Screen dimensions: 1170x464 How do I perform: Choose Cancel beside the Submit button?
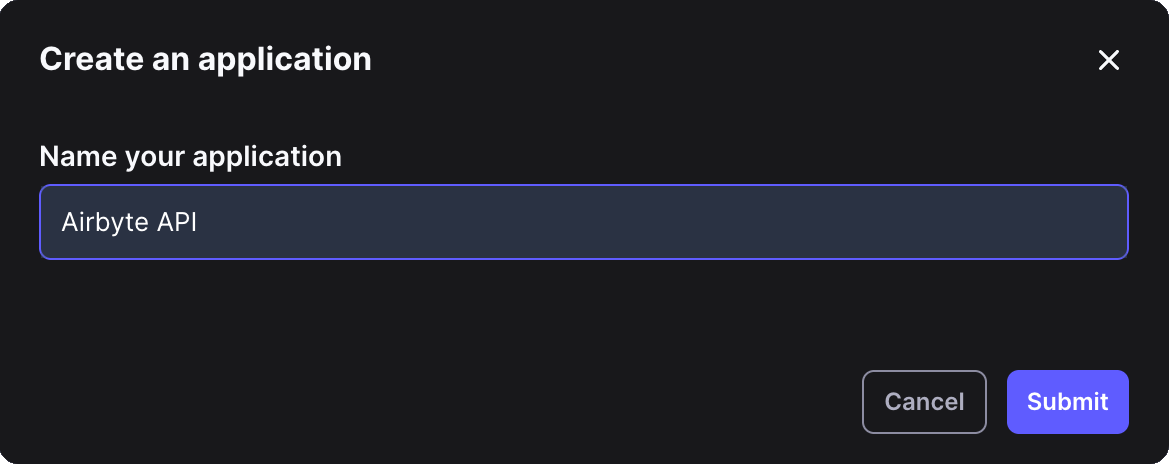click(x=924, y=402)
